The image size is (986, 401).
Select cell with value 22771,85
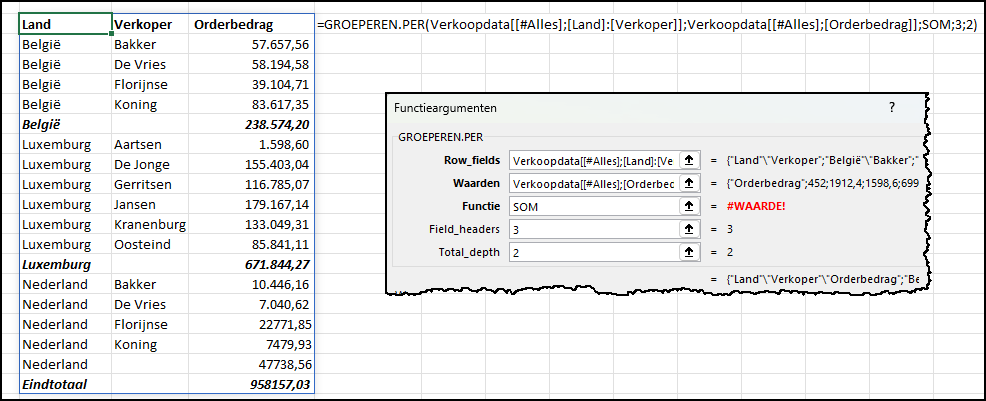click(252, 324)
